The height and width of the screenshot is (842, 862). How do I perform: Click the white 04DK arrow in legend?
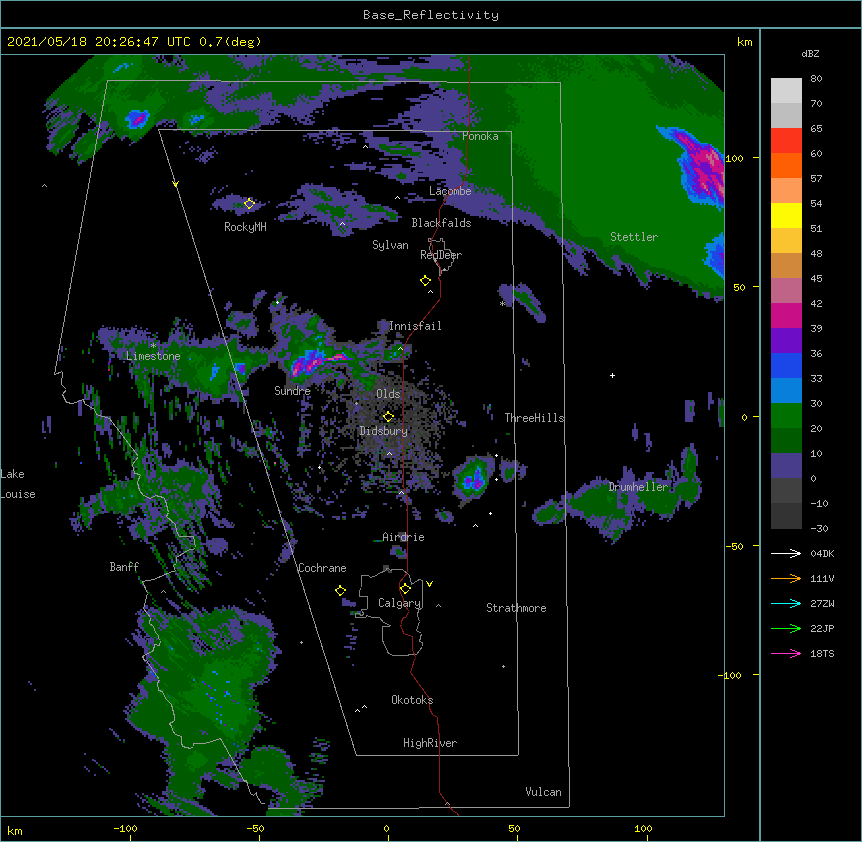[786, 553]
